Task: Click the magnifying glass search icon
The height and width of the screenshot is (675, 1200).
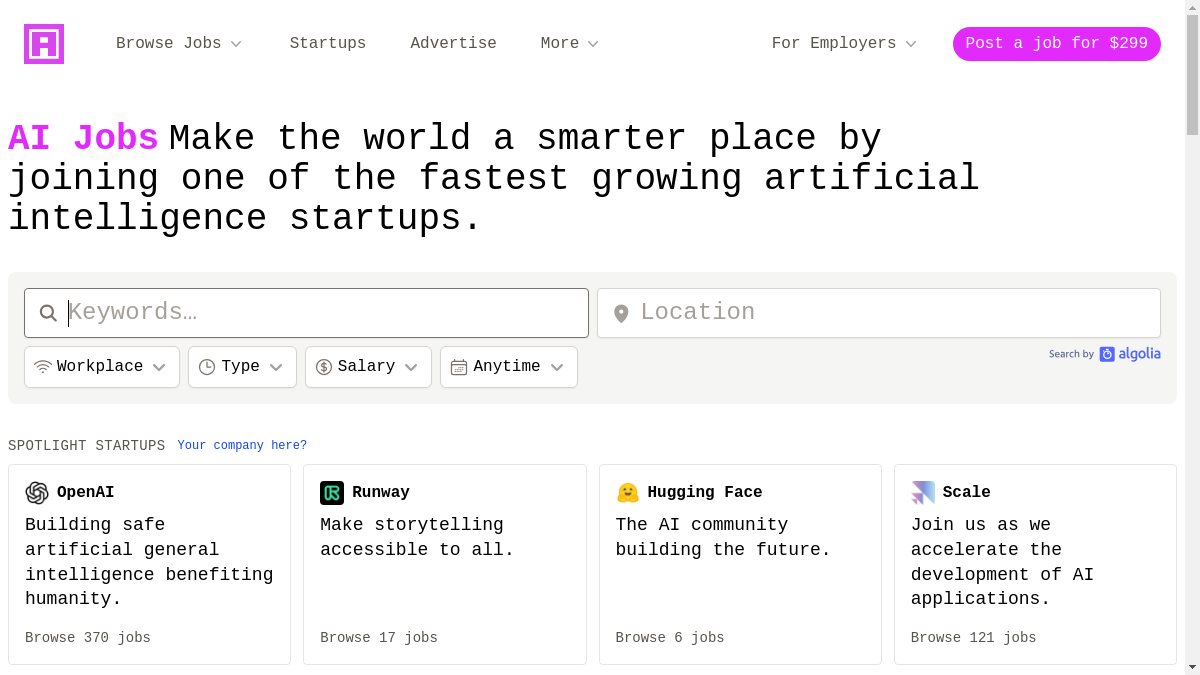Action: 48,313
